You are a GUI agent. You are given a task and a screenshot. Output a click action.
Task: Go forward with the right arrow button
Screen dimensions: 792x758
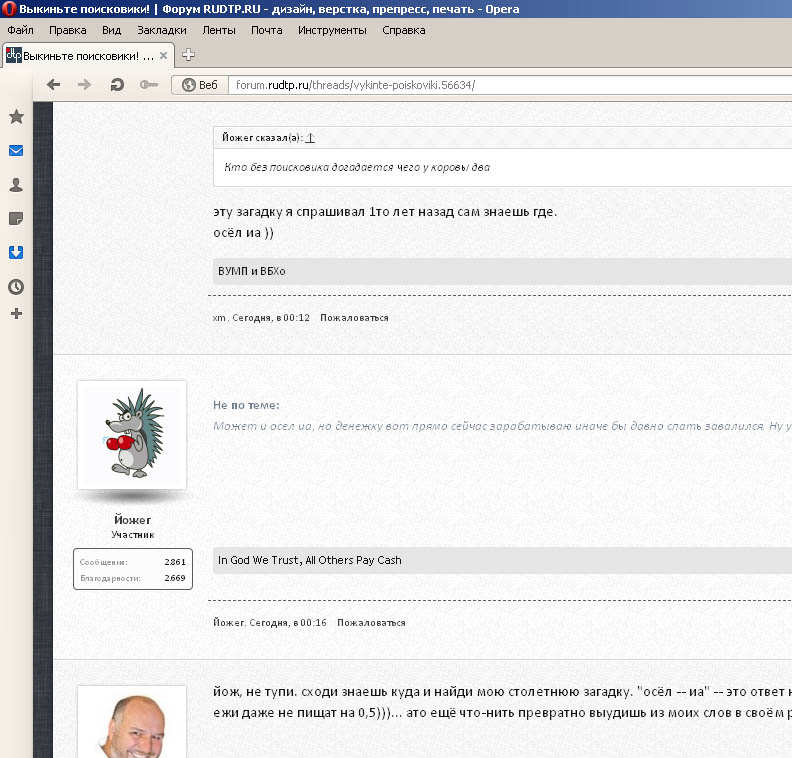(84, 85)
